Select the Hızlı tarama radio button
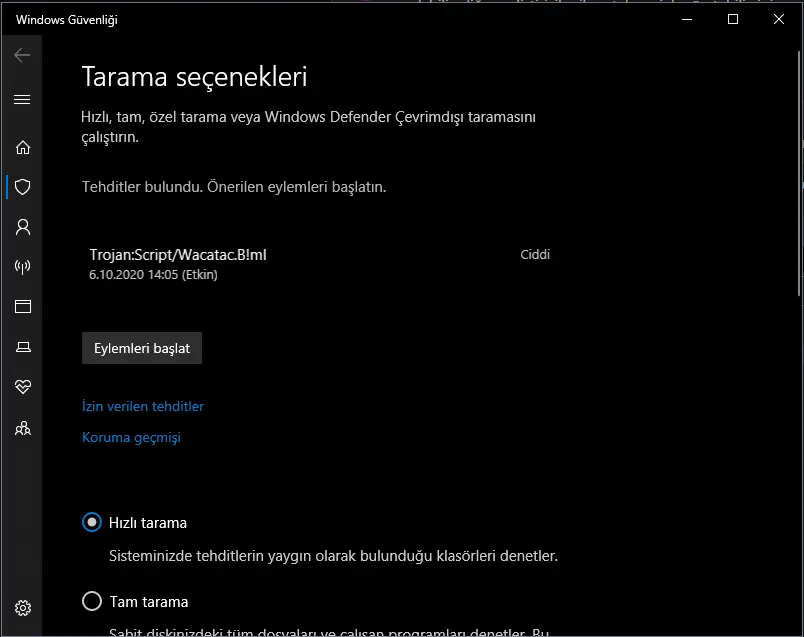Image resolution: width=804 pixels, height=637 pixels. (92, 522)
